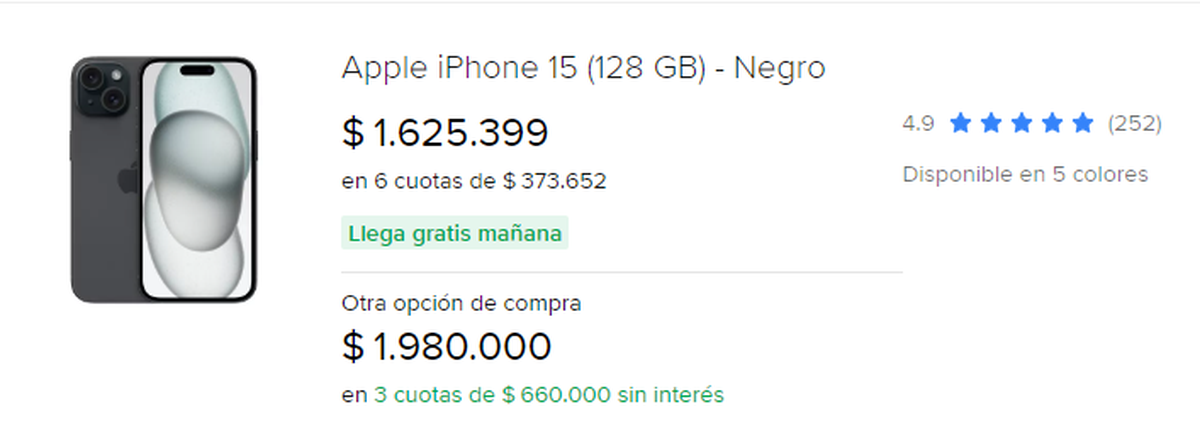The width and height of the screenshot is (1200, 448).
Task: Click the second rating star
Action: [991, 124]
